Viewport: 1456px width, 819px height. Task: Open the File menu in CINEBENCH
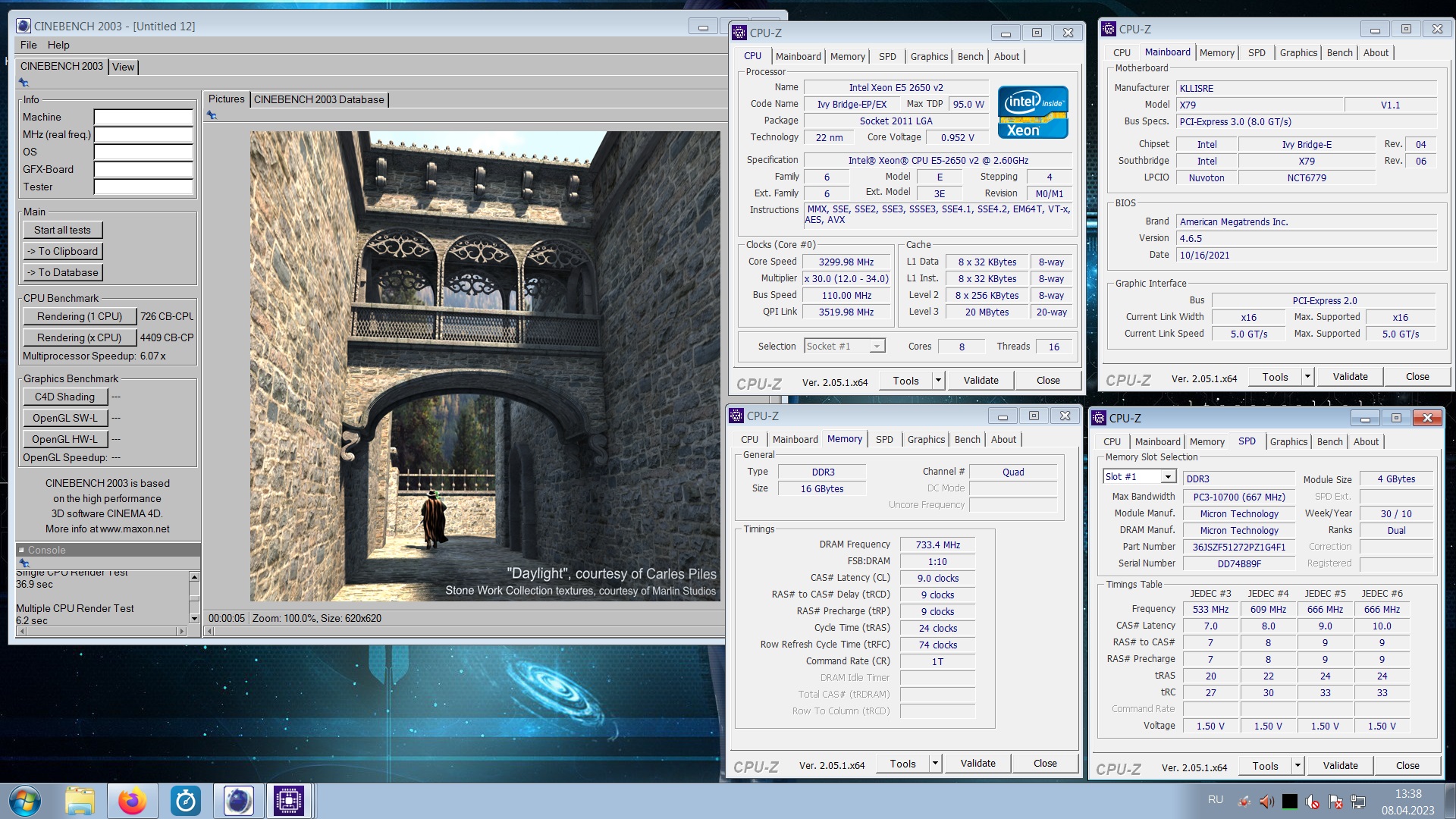(29, 45)
